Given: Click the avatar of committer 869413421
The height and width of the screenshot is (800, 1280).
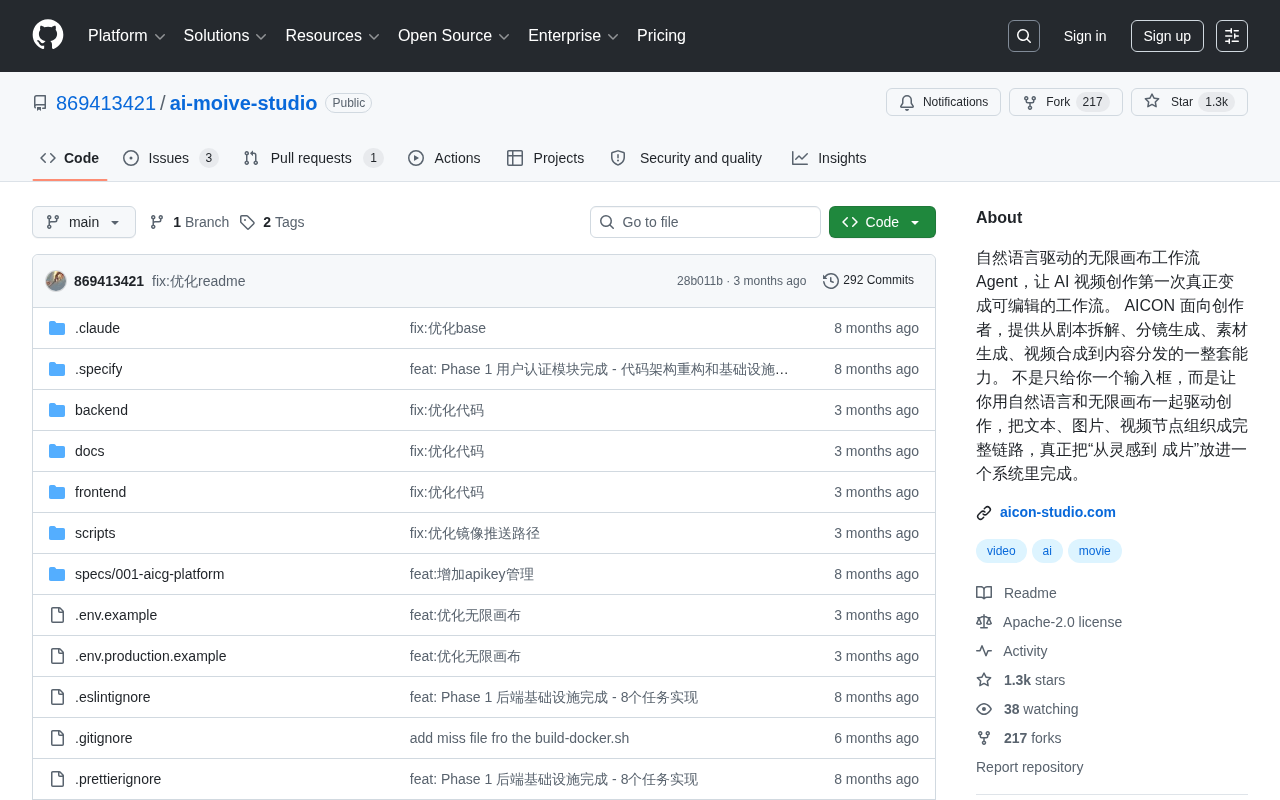Looking at the screenshot, I should tap(56, 281).
